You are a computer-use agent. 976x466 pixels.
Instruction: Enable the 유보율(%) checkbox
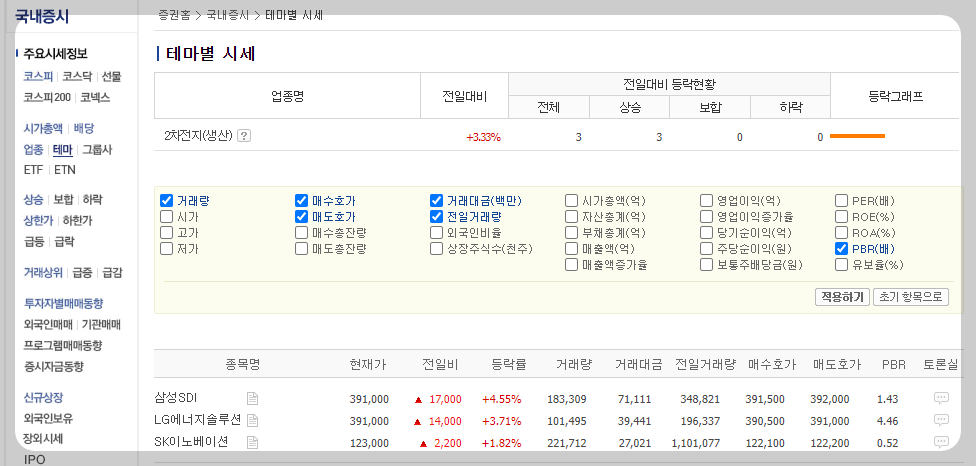pos(842,265)
